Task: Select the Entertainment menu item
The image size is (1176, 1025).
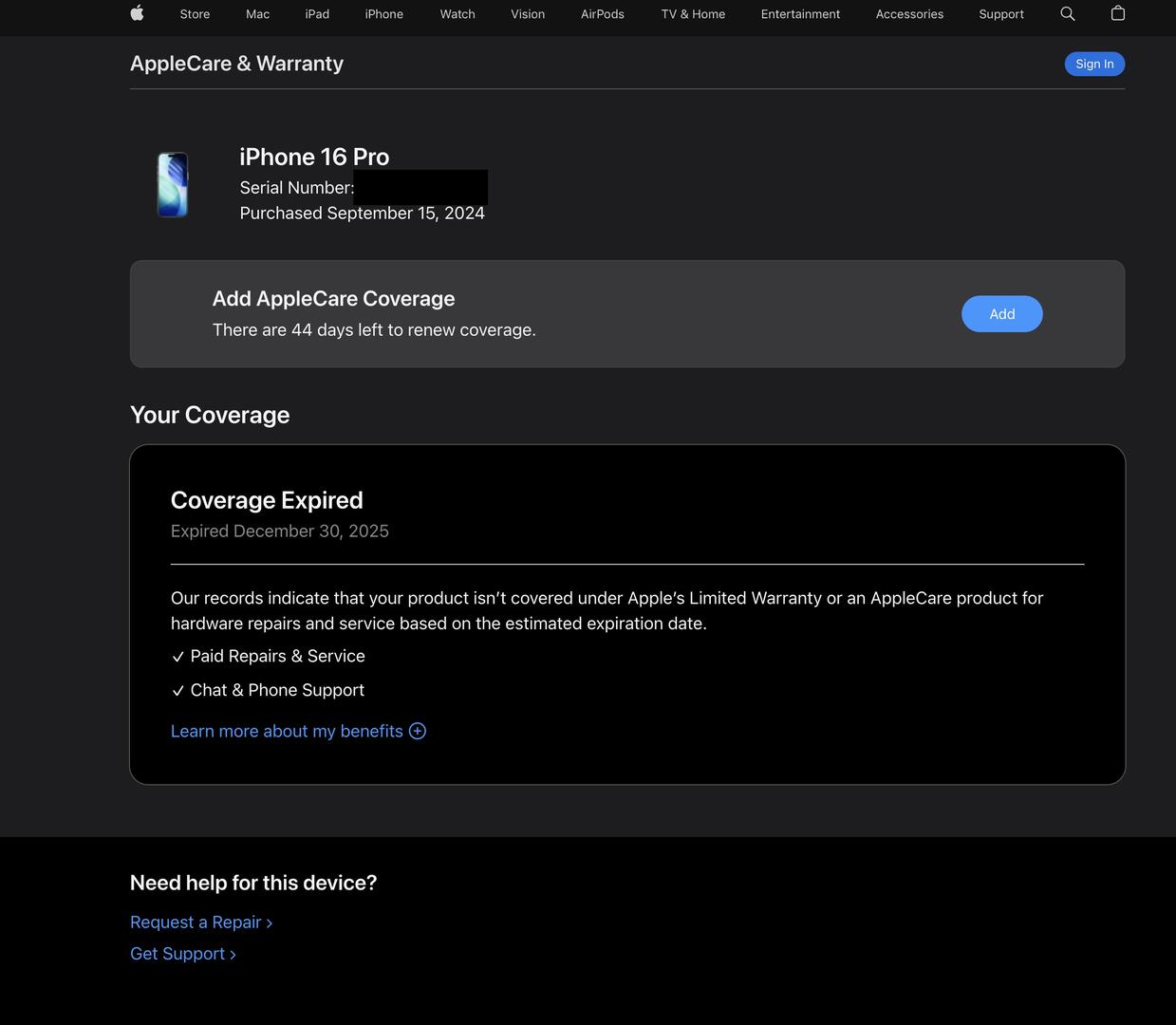Action: coord(800,14)
